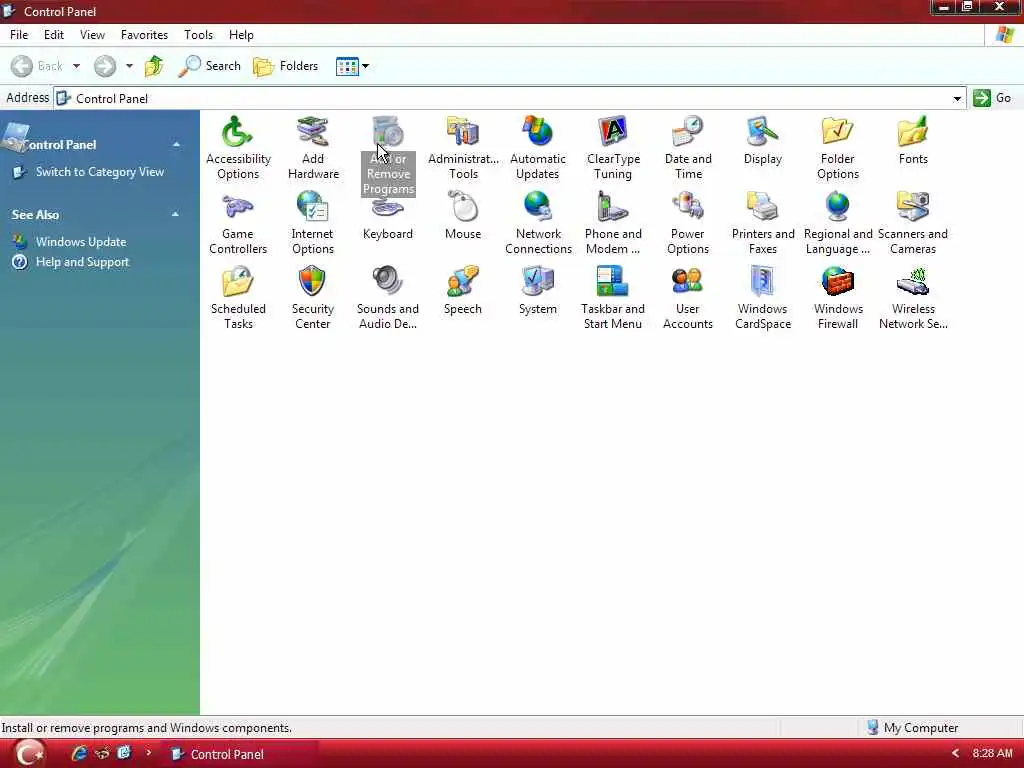The width and height of the screenshot is (1024, 768).
Task: Open Power Options icon
Action: pos(688,223)
